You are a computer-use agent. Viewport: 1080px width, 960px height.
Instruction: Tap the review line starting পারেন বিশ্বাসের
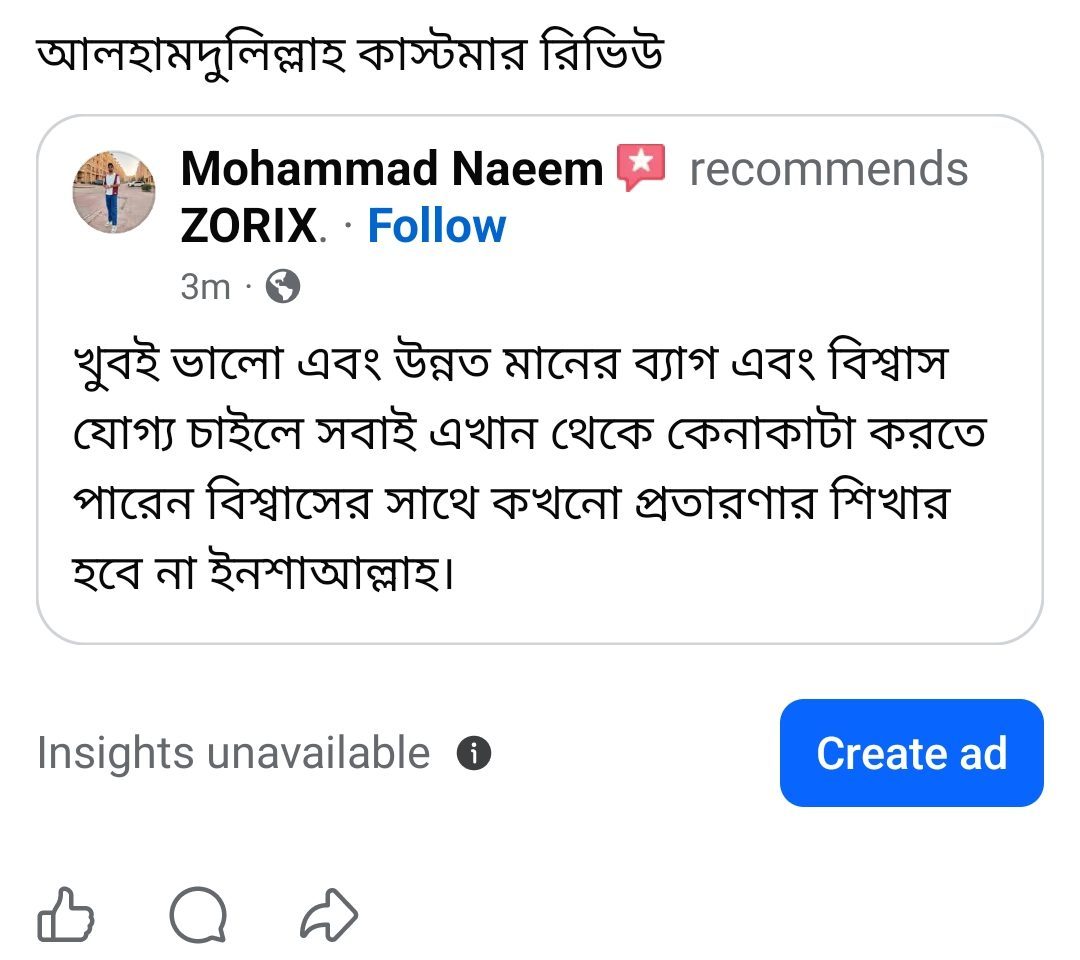512,503
